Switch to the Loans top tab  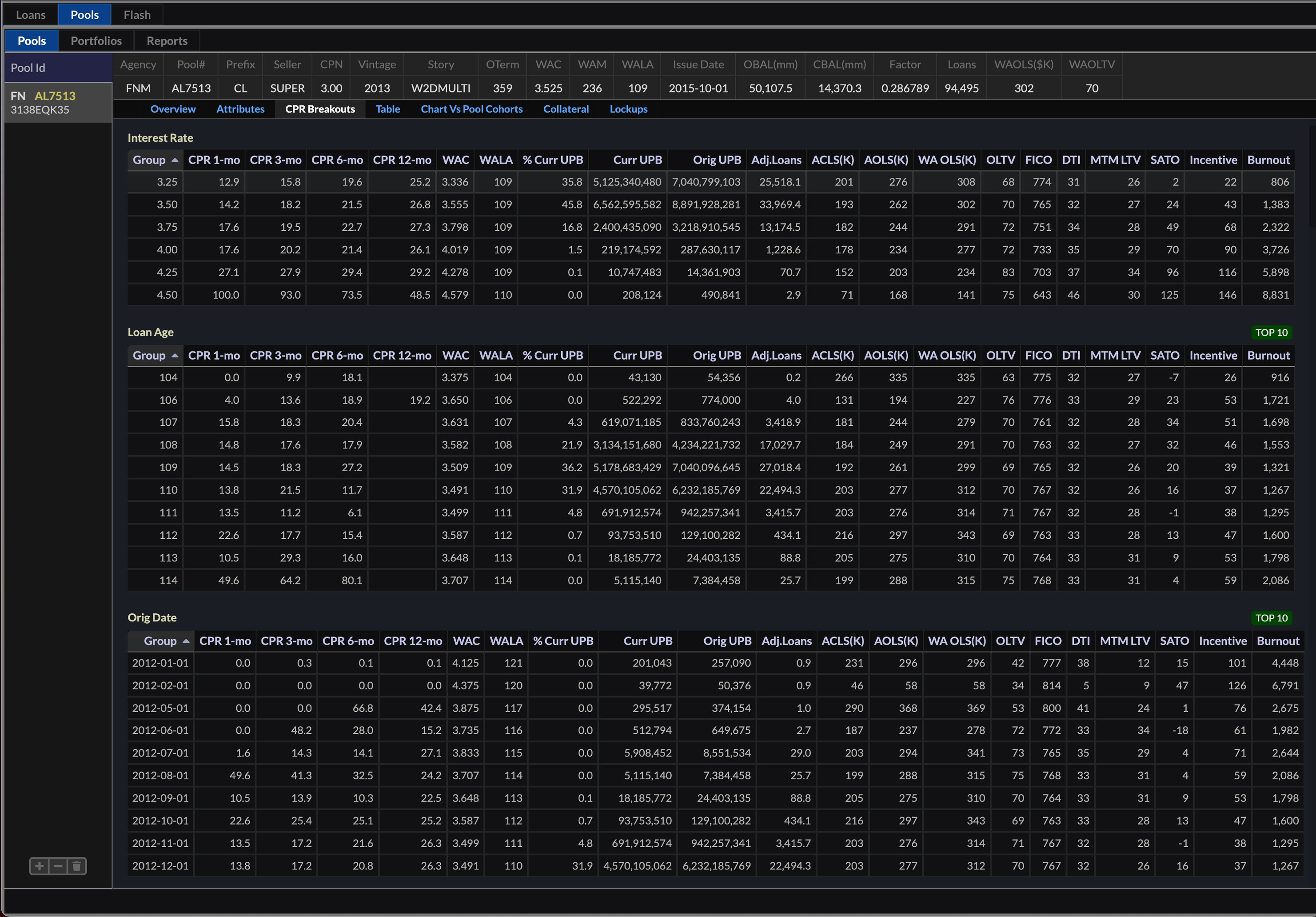[30, 15]
